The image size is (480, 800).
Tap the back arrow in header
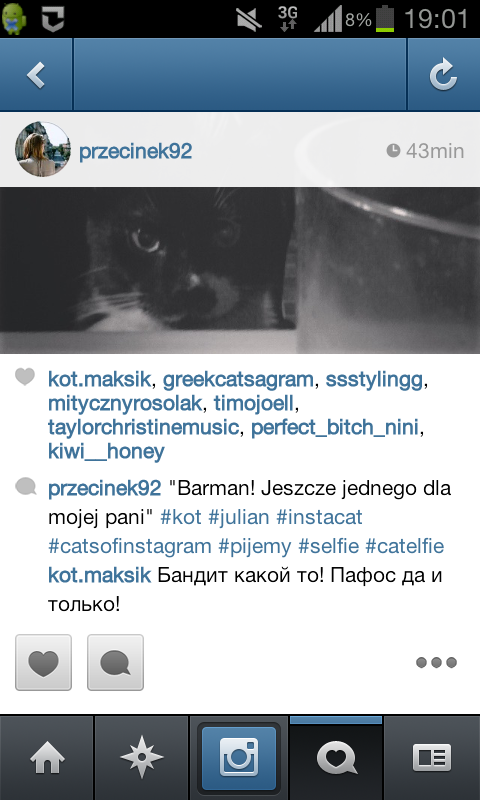[x=36, y=74]
